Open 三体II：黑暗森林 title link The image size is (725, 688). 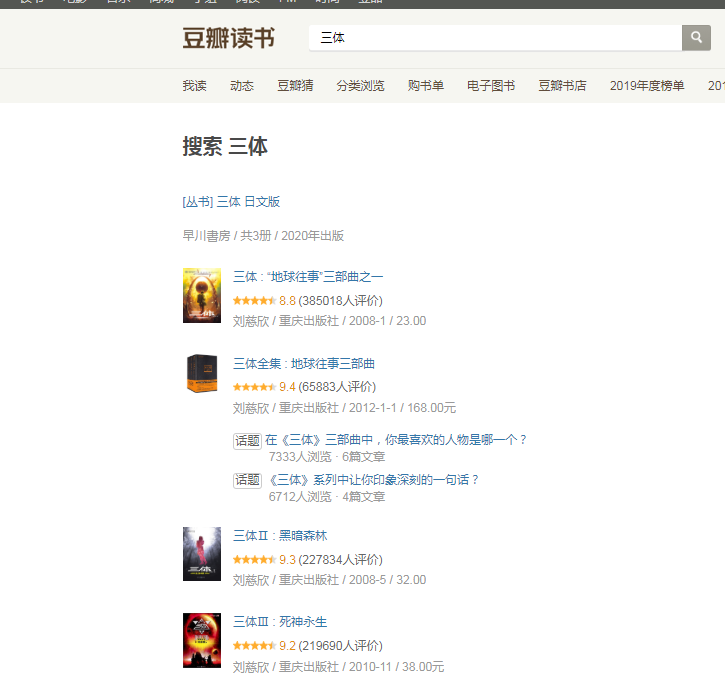pos(280,535)
